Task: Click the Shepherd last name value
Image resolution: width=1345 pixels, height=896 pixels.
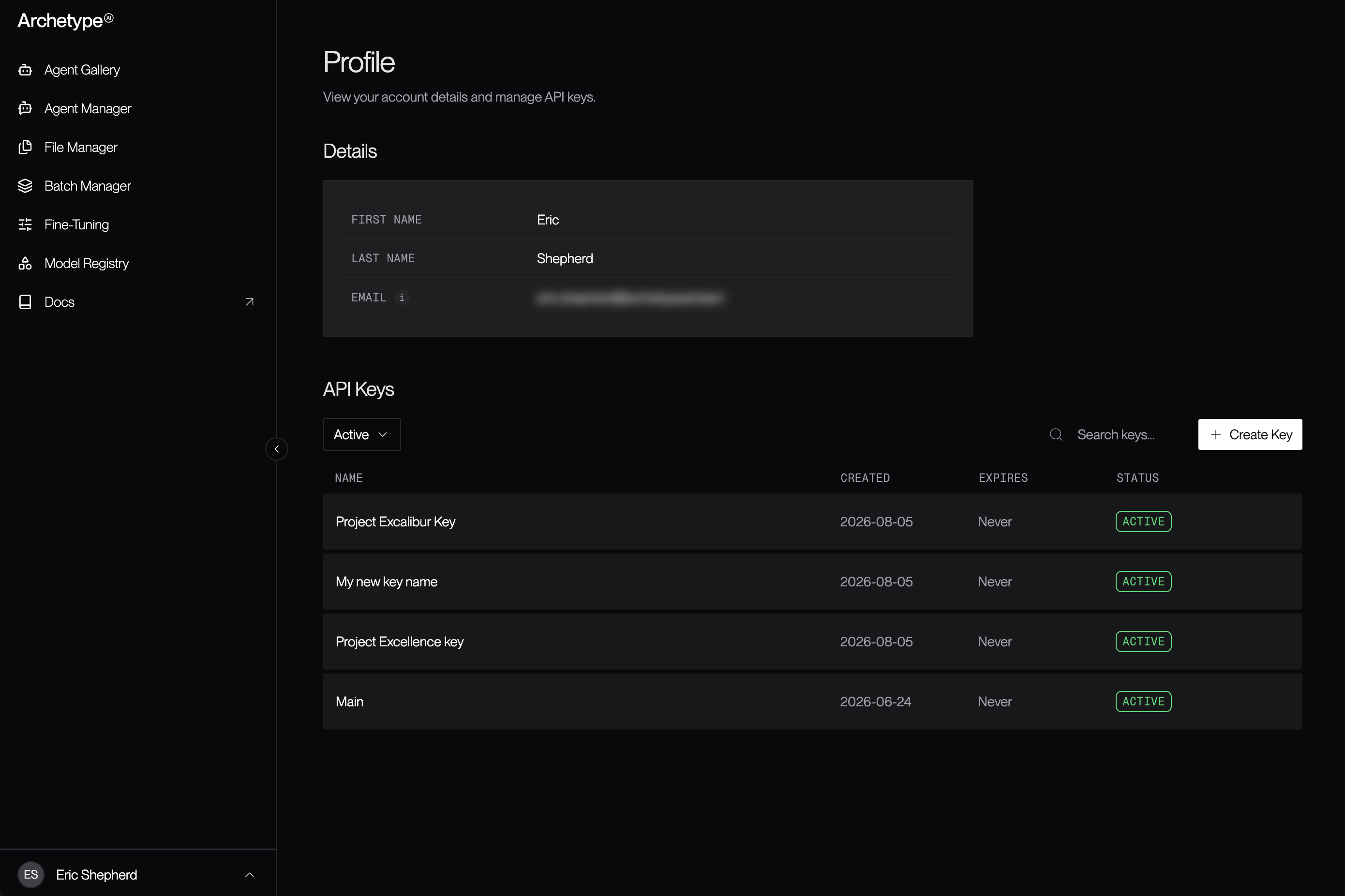Action: pos(565,259)
